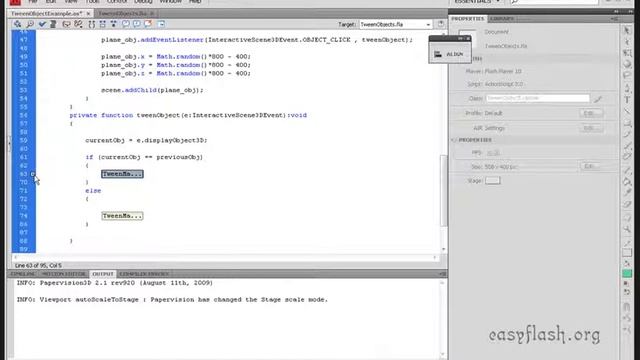The height and width of the screenshot is (360, 640).
Task: Select the Brush tool
Action: click(x=627, y=146)
